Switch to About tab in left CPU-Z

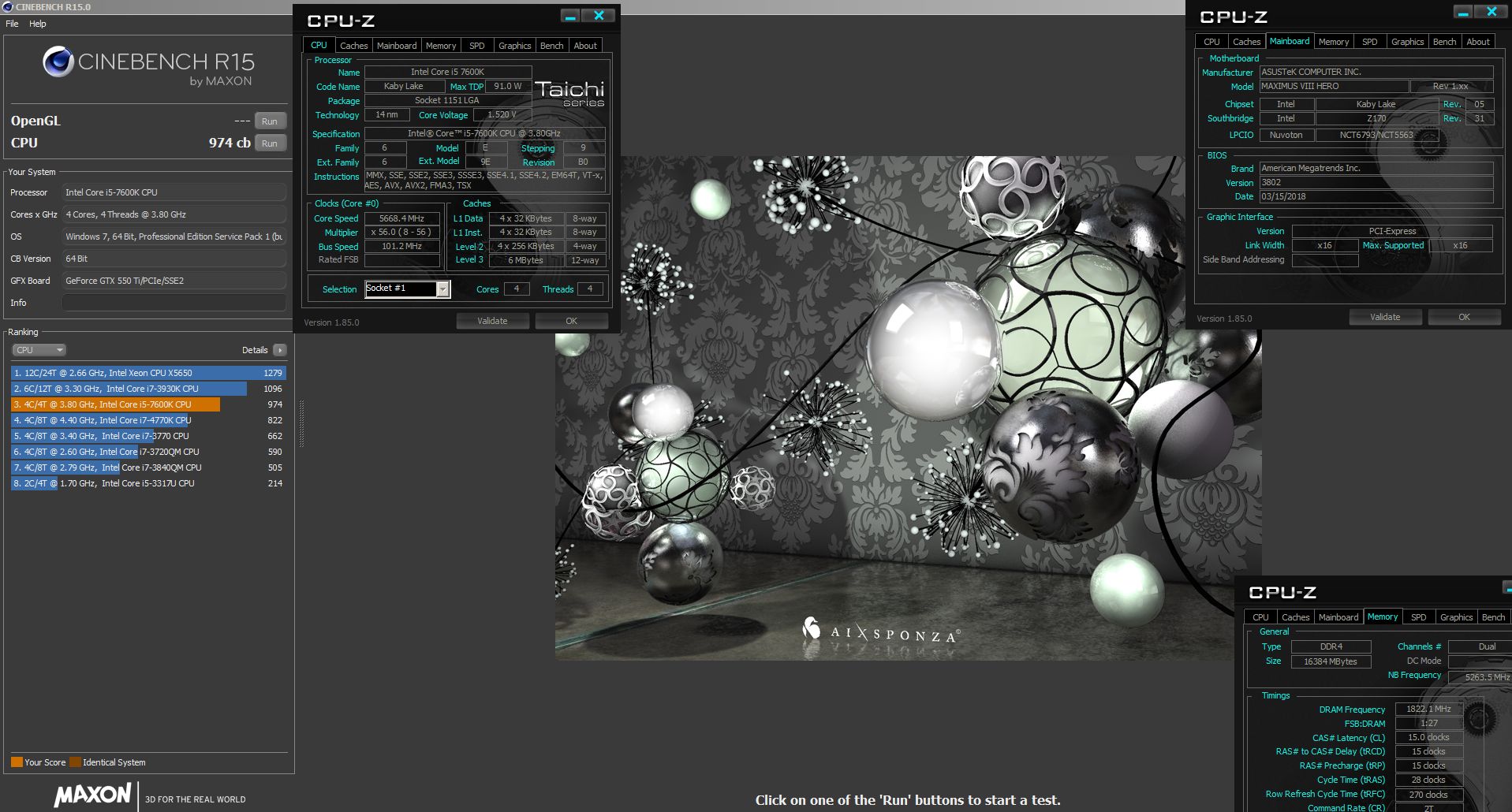(585, 46)
